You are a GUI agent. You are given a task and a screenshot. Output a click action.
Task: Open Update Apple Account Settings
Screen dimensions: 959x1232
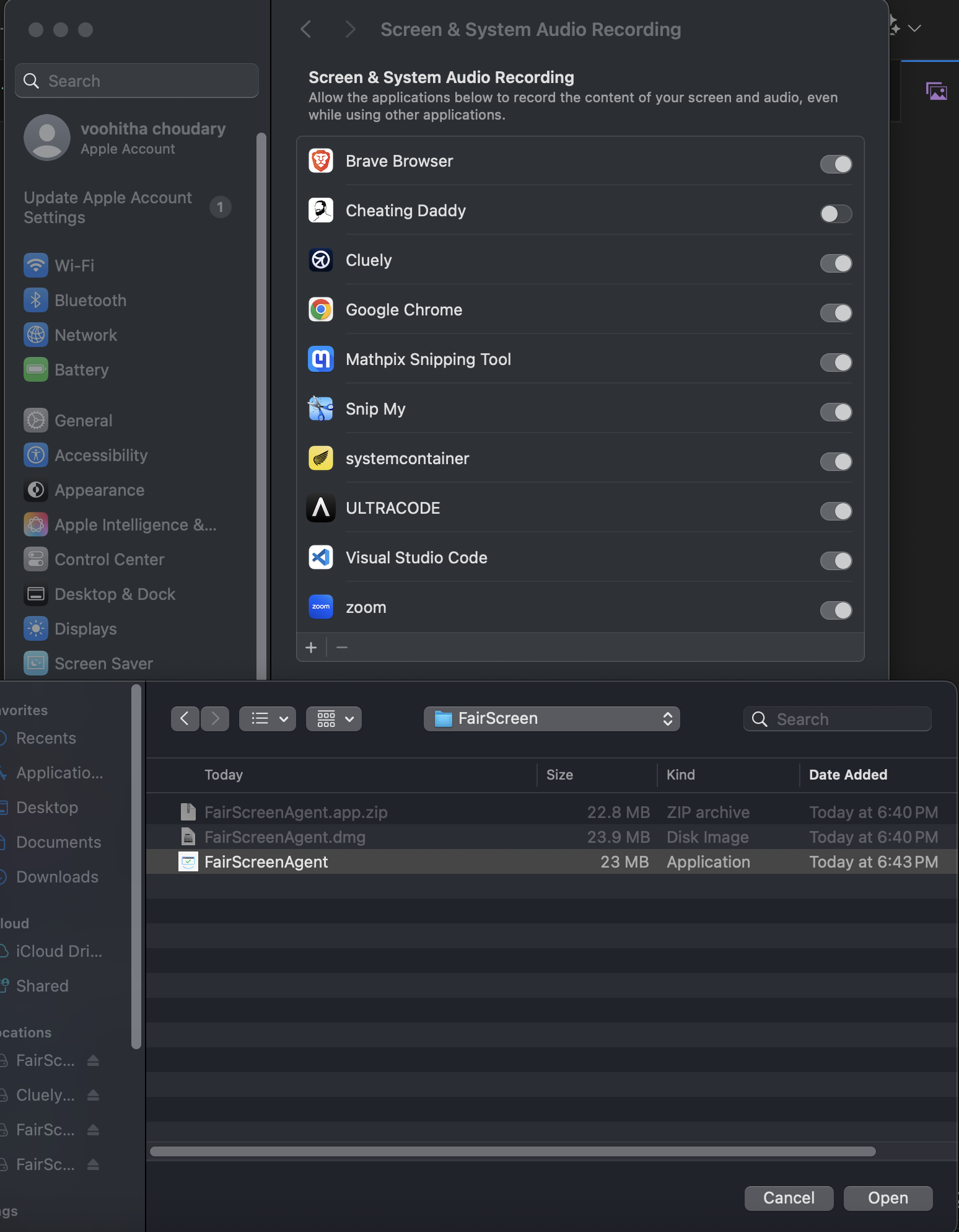click(127, 207)
